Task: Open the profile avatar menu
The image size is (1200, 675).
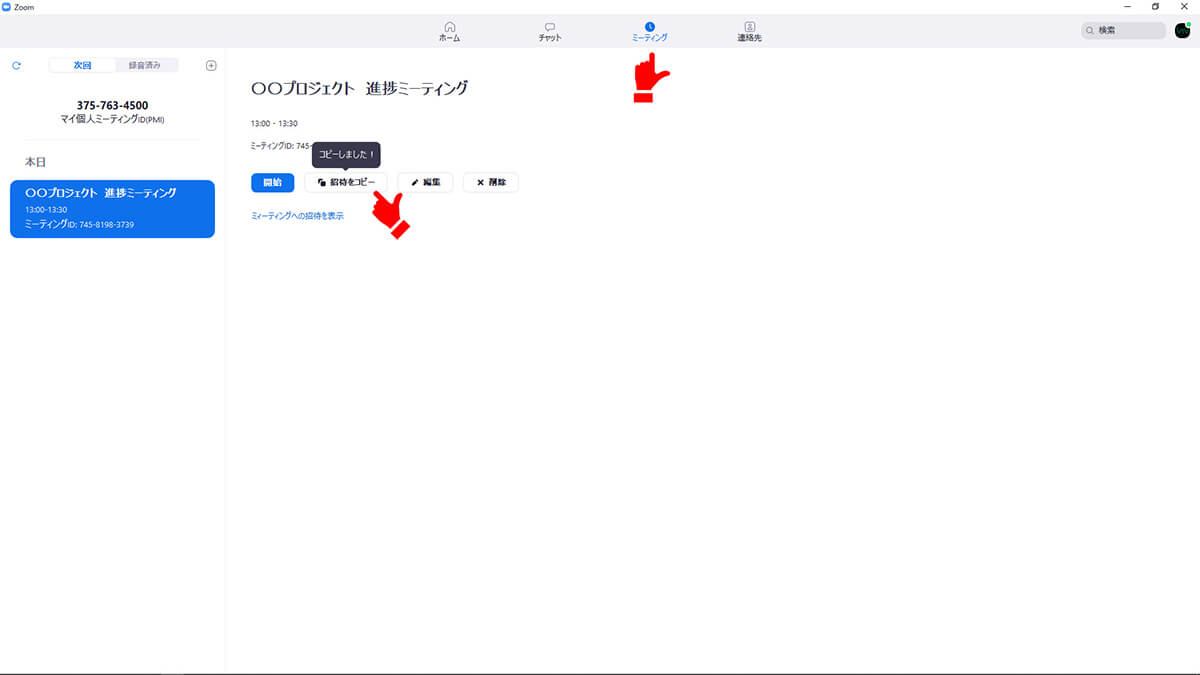Action: coord(1182,31)
